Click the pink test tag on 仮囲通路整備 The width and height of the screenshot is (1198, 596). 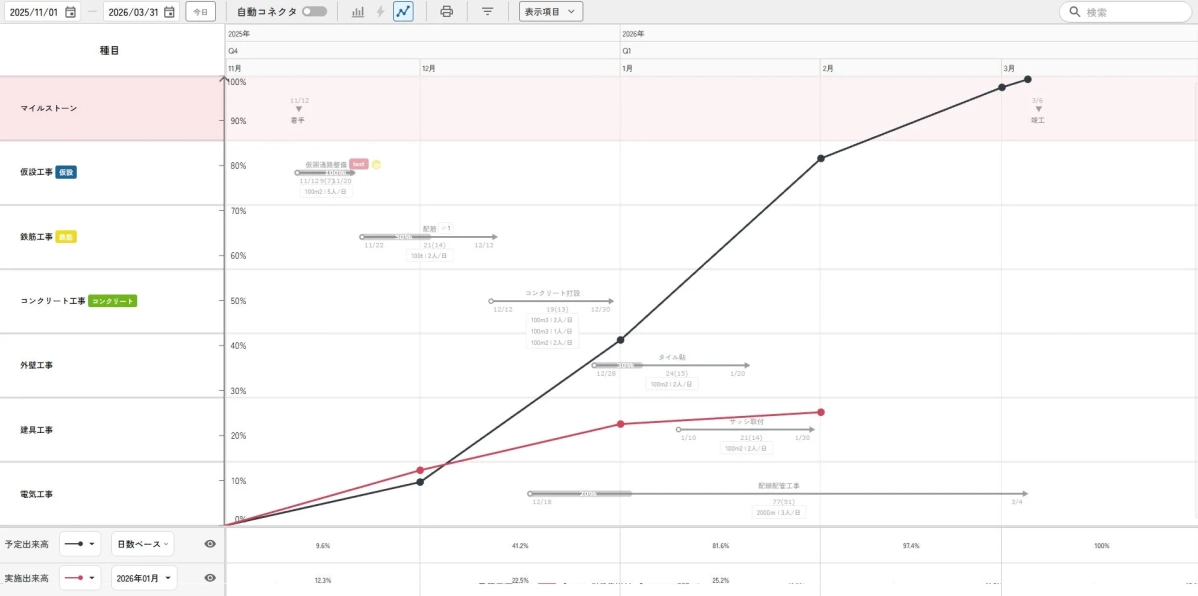(359, 164)
